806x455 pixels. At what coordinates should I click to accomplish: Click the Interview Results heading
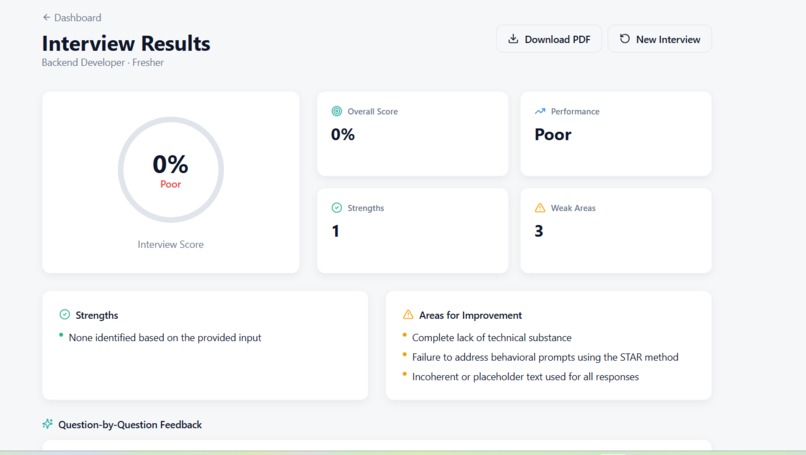(x=126, y=44)
